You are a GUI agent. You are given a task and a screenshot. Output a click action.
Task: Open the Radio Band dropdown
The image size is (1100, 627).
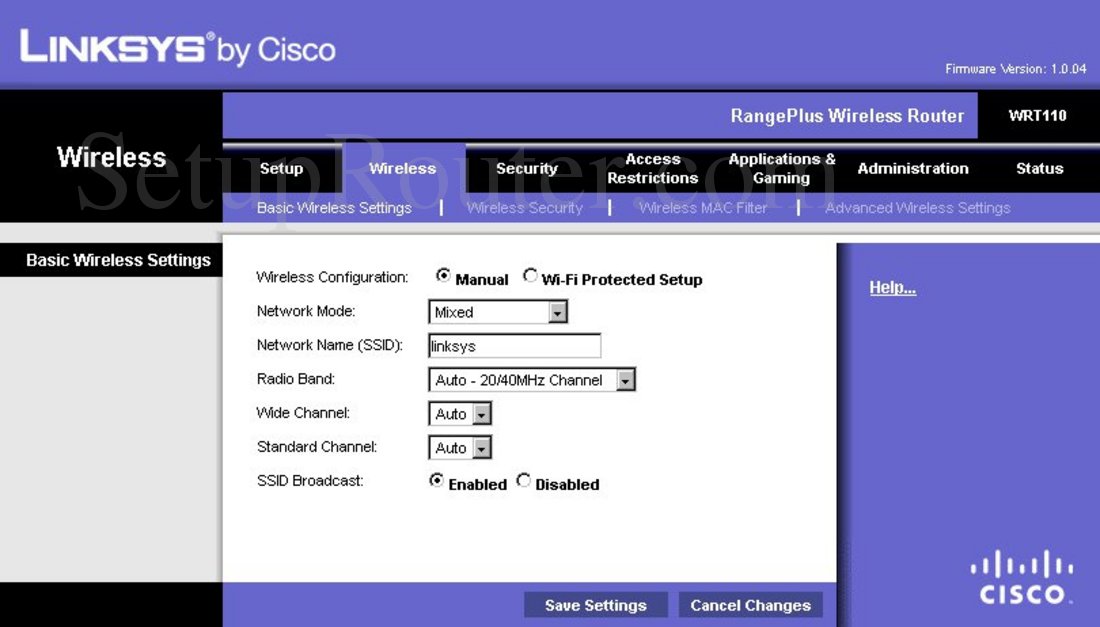(x=625, y=379)
